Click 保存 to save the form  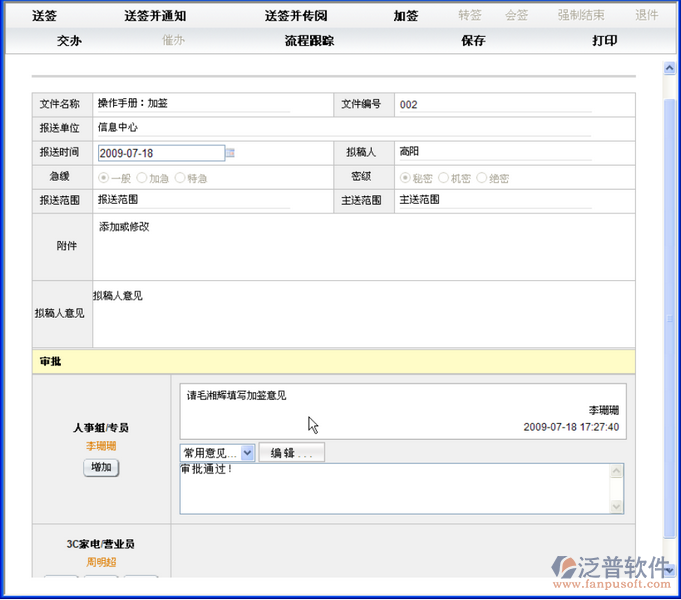473,41
